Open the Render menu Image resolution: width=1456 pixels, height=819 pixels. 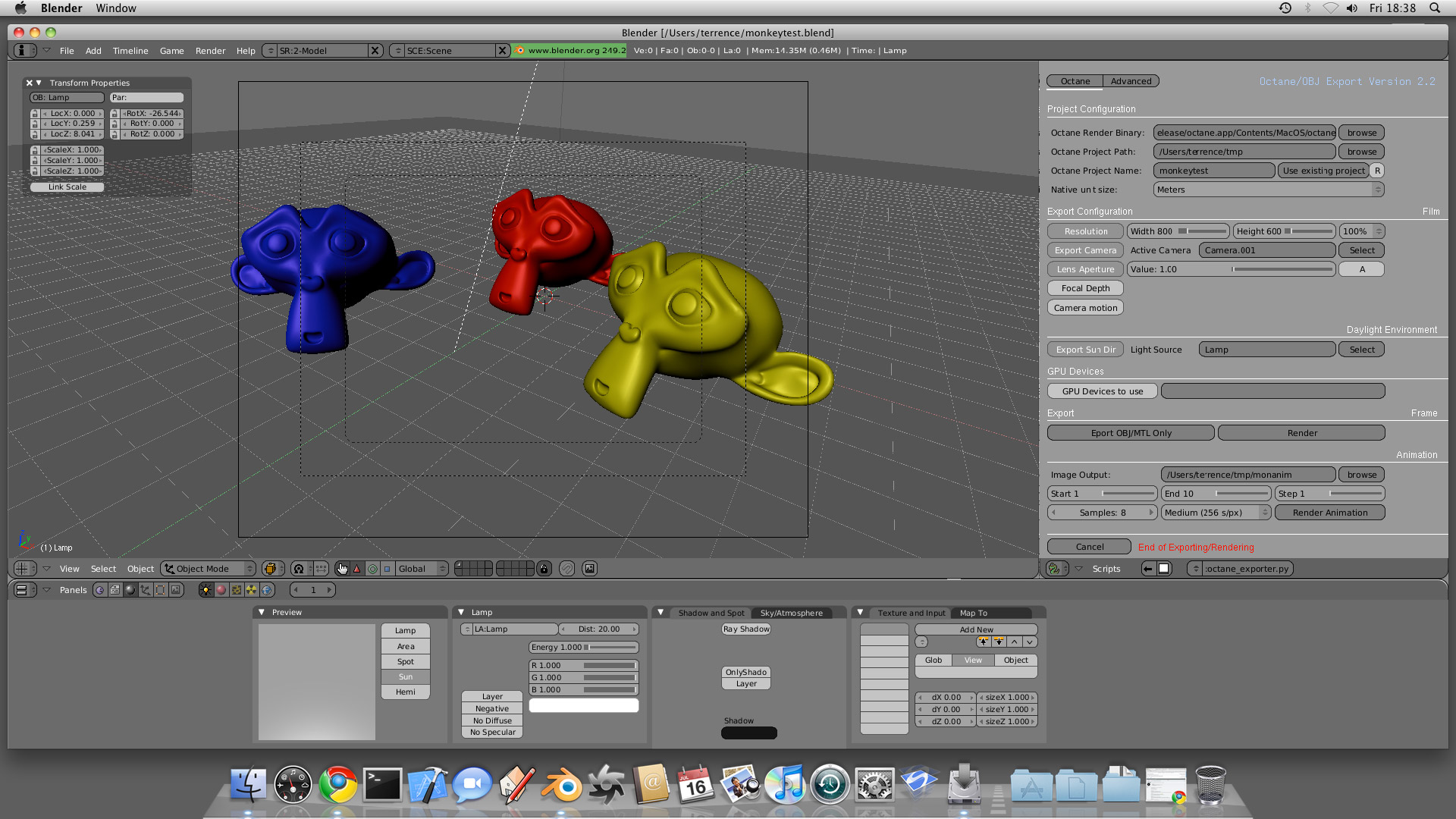210,51
